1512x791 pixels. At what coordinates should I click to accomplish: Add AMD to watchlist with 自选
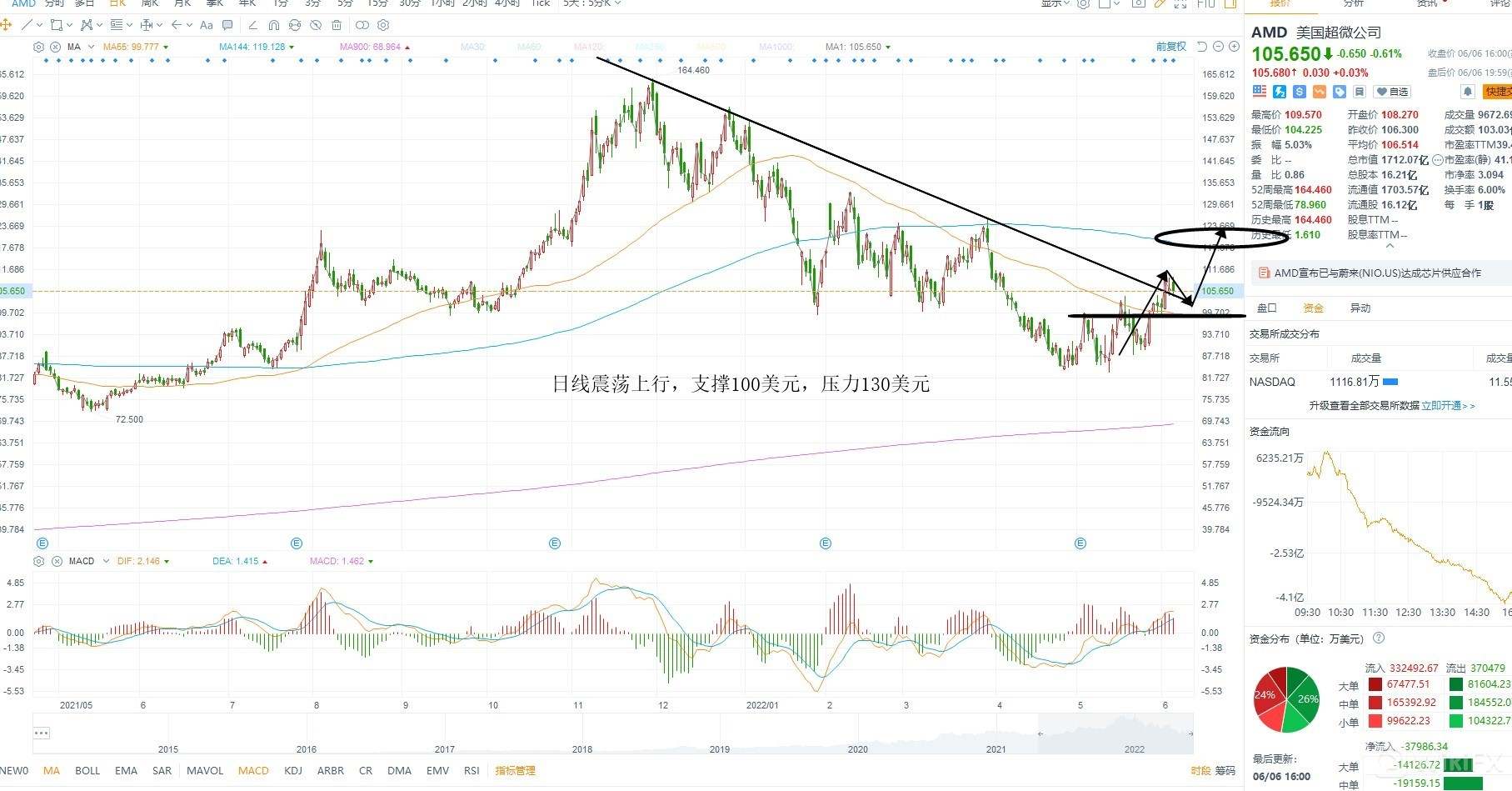click(x=1392, y=92)
